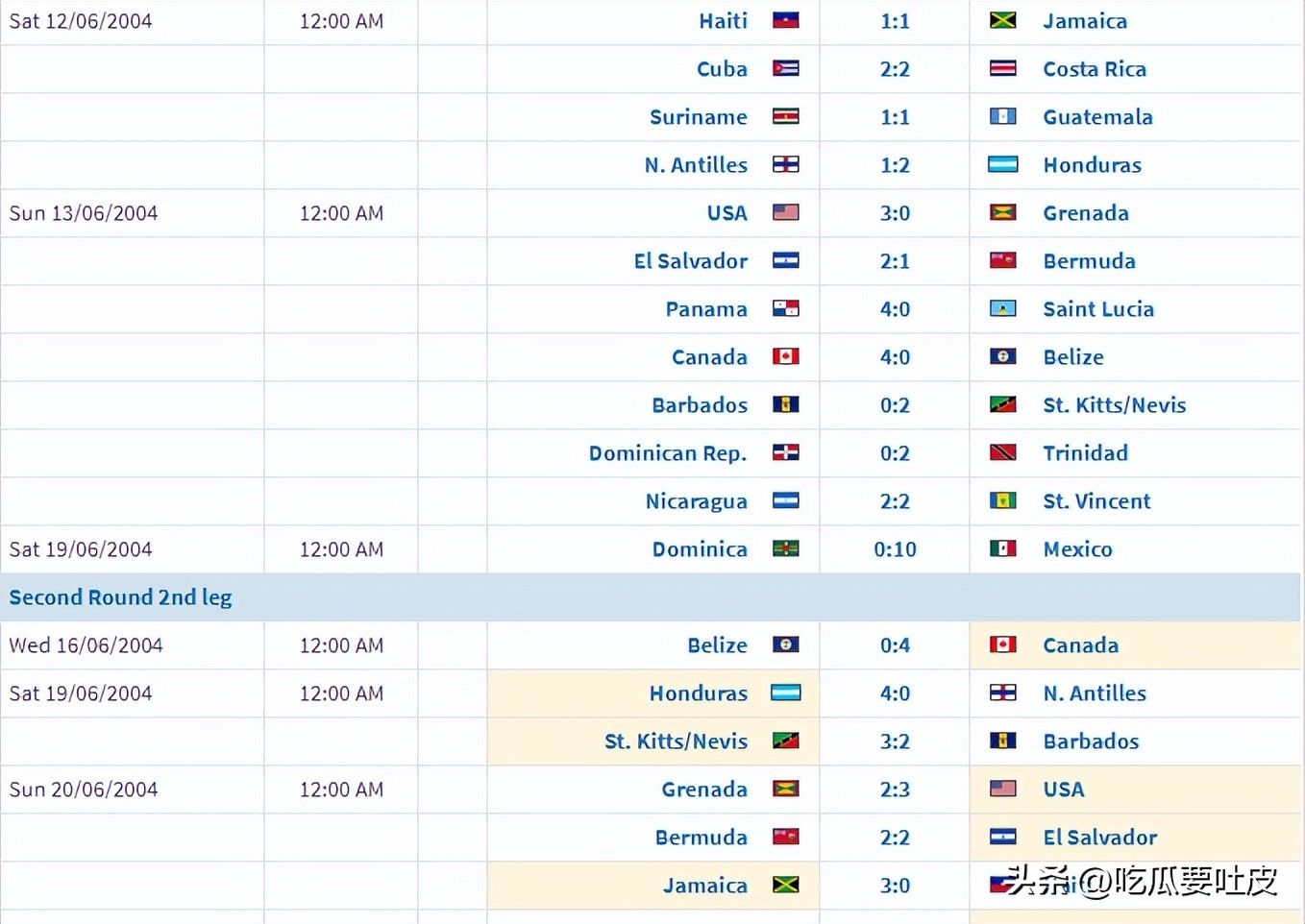This screenshot has height=924, width=1305.
Task: Click Barbados flag in 0:2 match row
Action: [785, 404]
